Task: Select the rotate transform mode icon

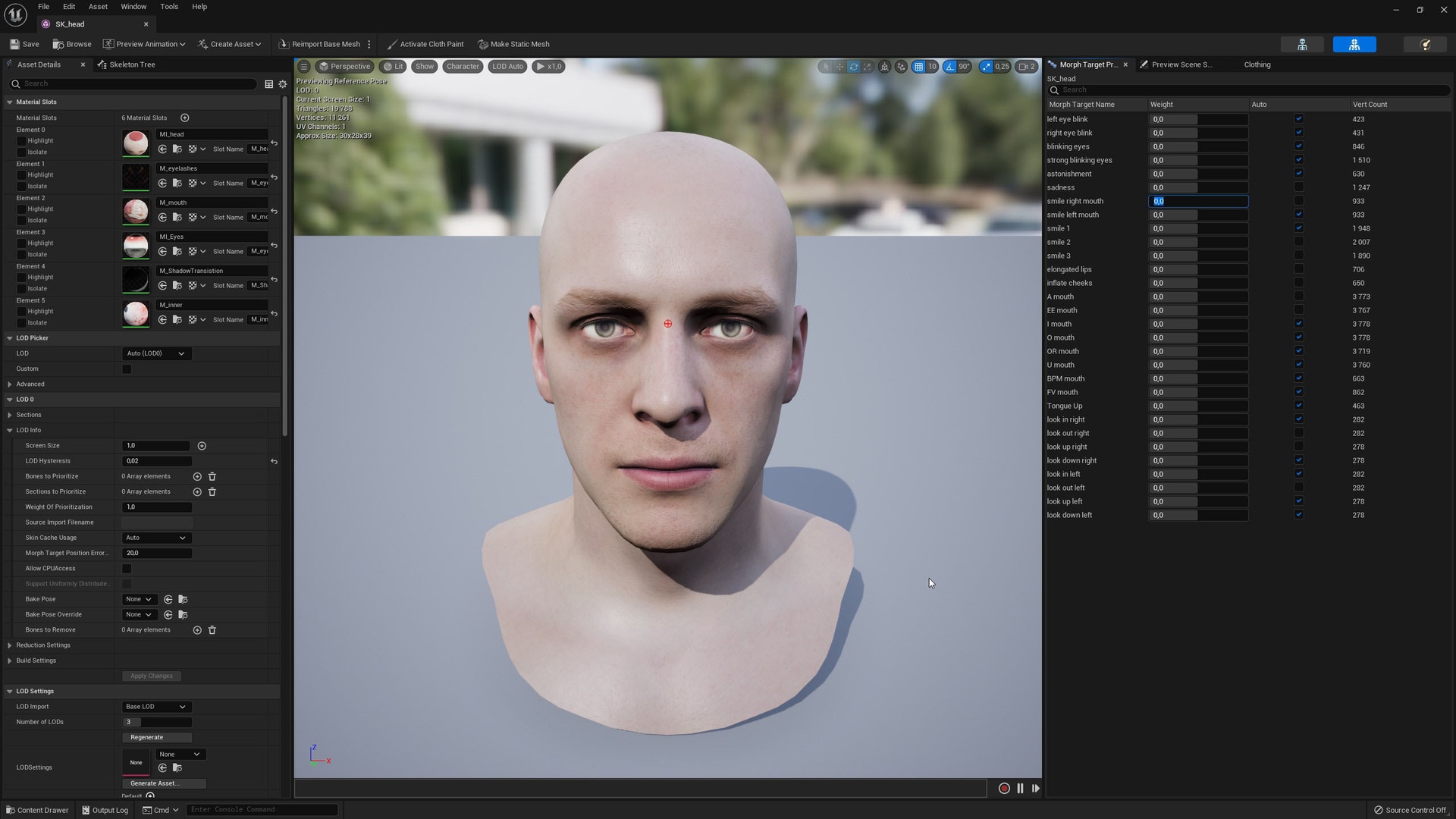Action: (854, 67)
